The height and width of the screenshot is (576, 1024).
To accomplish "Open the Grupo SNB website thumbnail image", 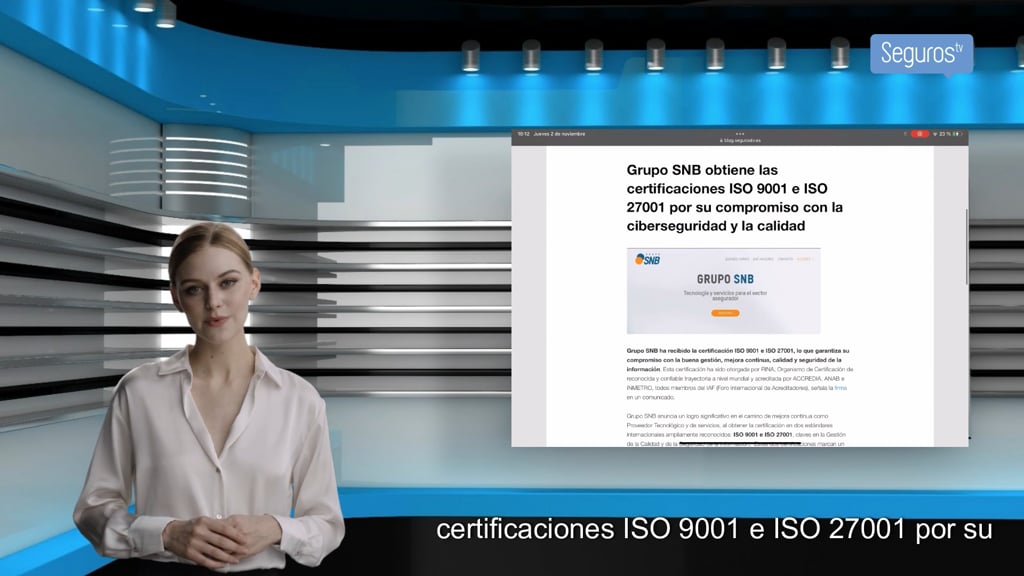I will pyautogui.click(x=724, y=291).
